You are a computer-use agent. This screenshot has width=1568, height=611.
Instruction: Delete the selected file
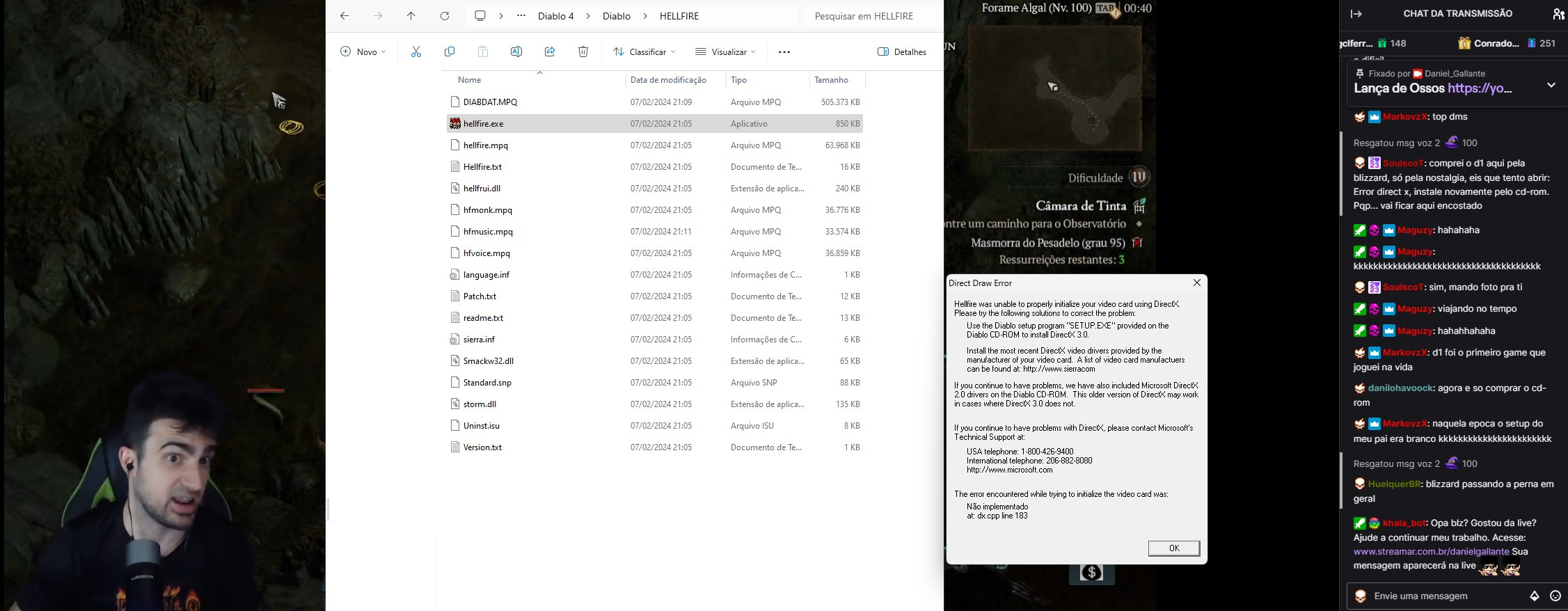coord(583,51)
